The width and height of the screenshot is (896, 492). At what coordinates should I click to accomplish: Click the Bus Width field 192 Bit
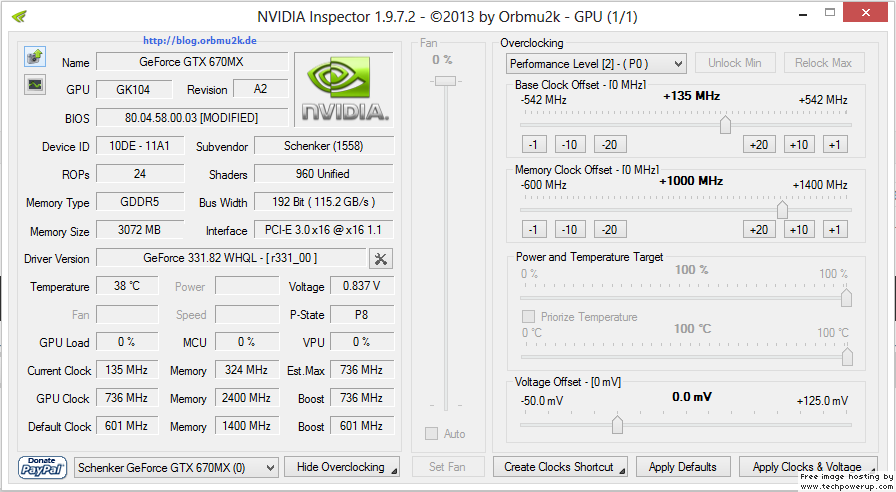pyautogui.click(x=324, y=202)
